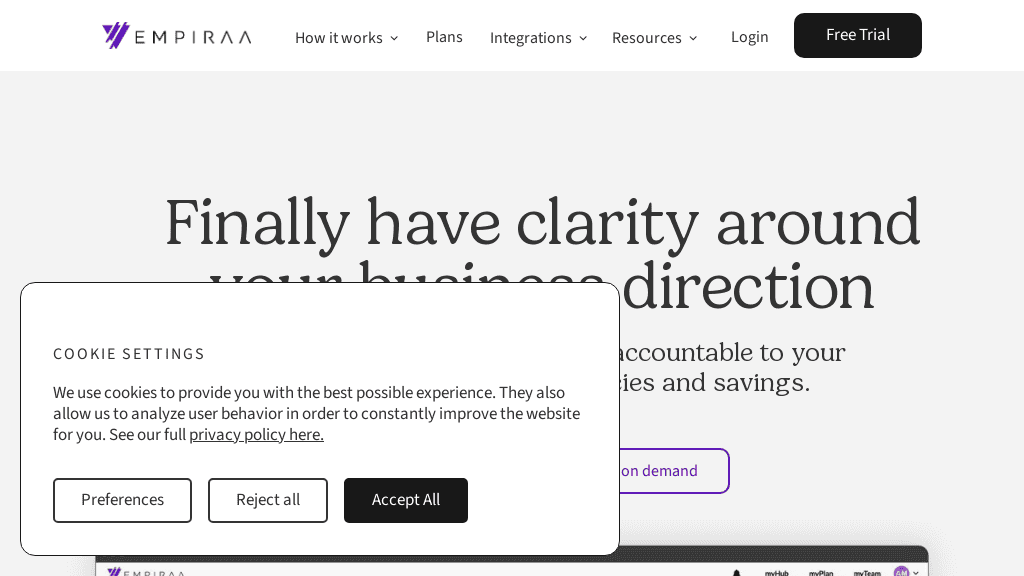Select Plans in the navigation menu
This screenshot has width=1024, height=576.
tap(444, 36)
